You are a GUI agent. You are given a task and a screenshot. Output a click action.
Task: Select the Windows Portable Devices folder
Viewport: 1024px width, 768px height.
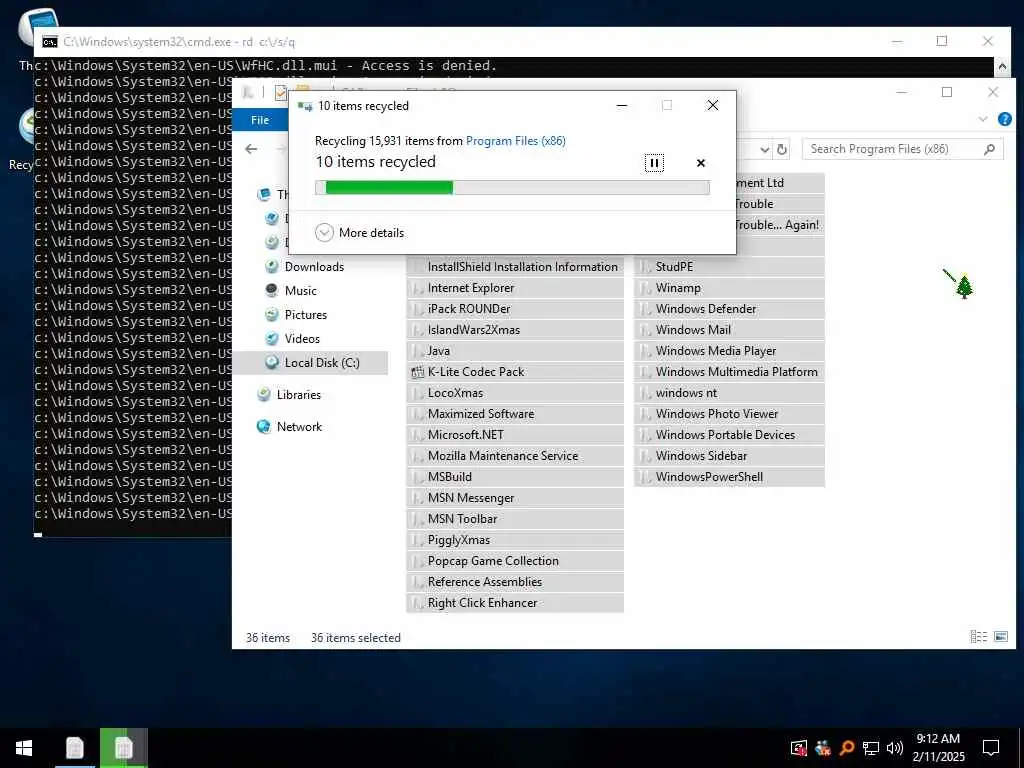click(729, 434)
